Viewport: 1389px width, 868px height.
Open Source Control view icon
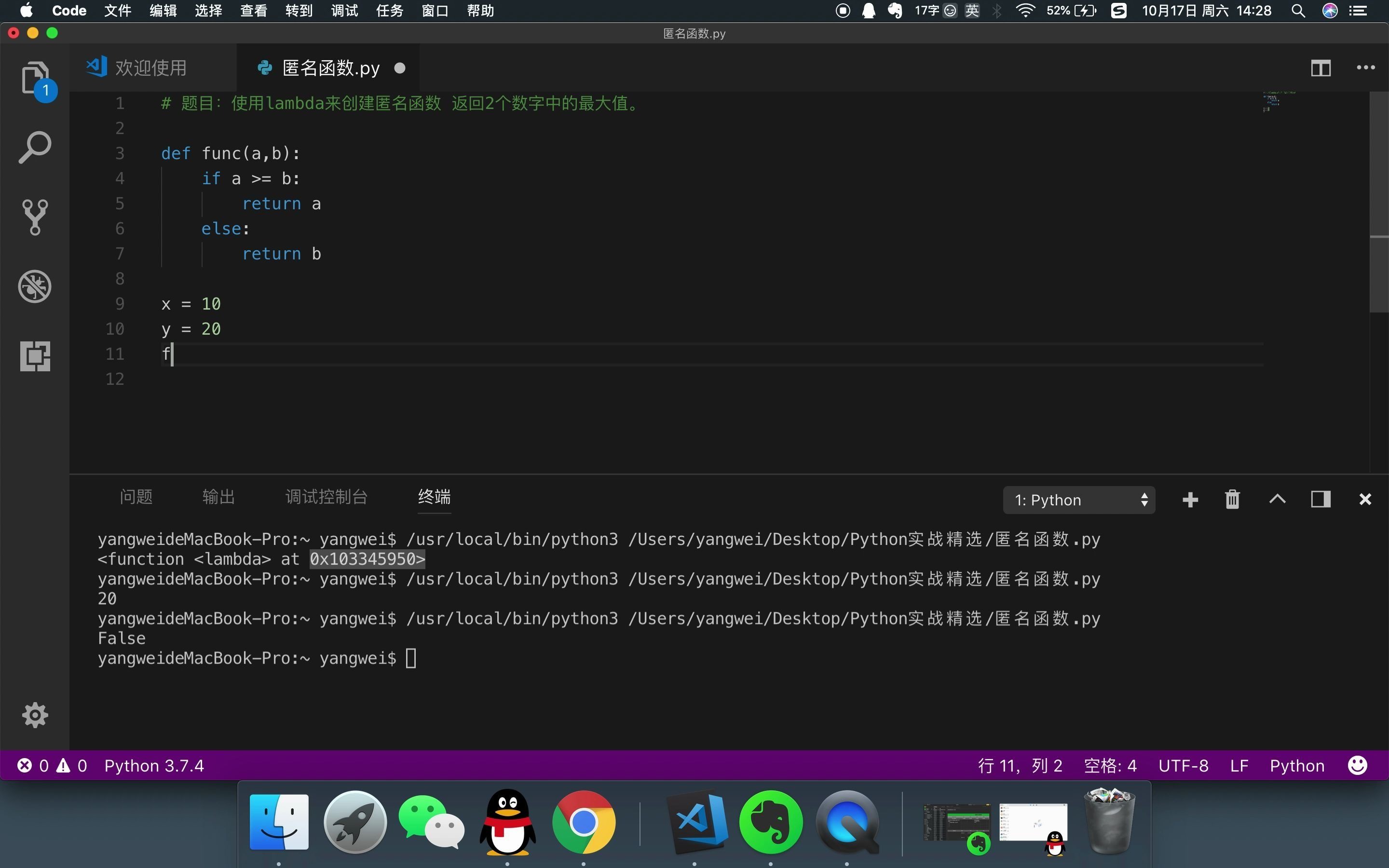[34, 217]
